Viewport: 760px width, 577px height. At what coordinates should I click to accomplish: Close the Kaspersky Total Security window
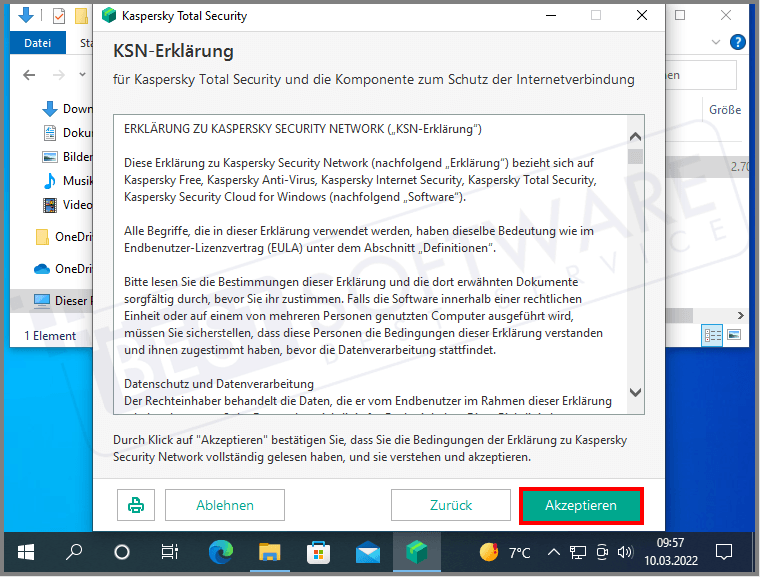(642, 16)
